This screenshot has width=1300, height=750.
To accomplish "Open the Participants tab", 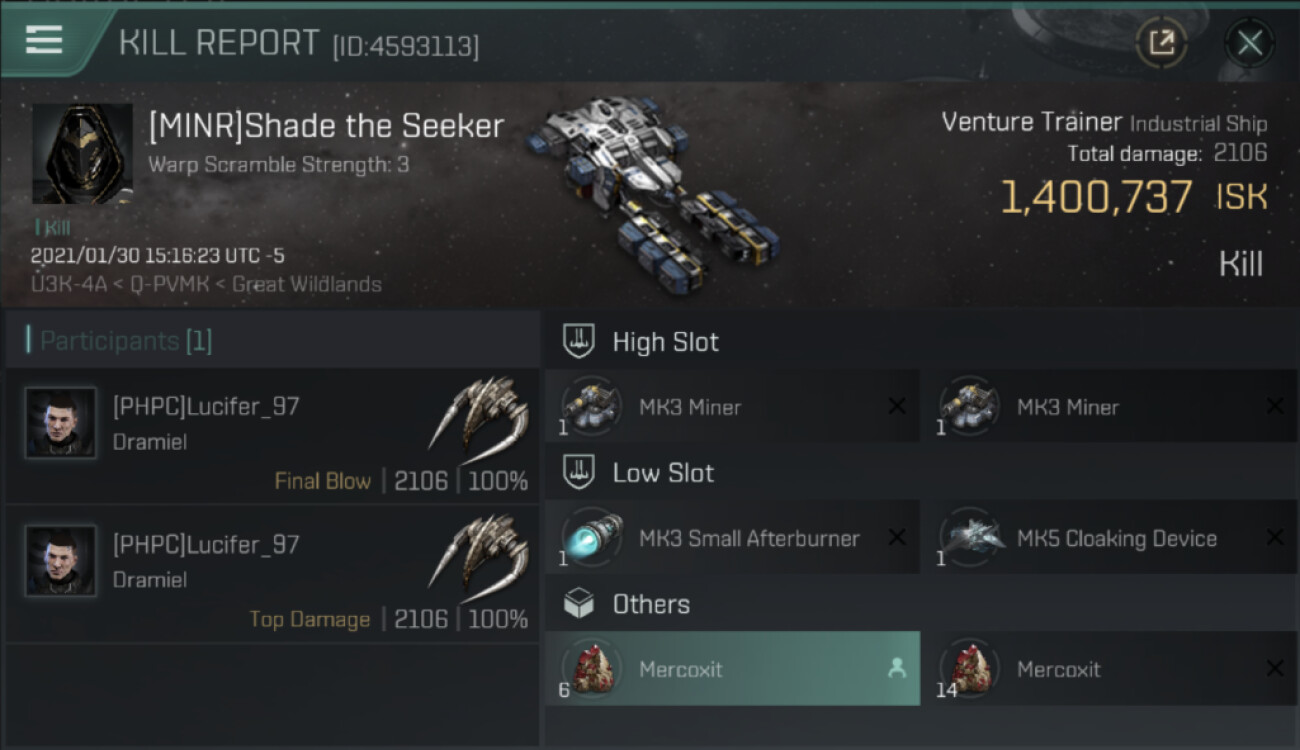I will pos(125,341).
